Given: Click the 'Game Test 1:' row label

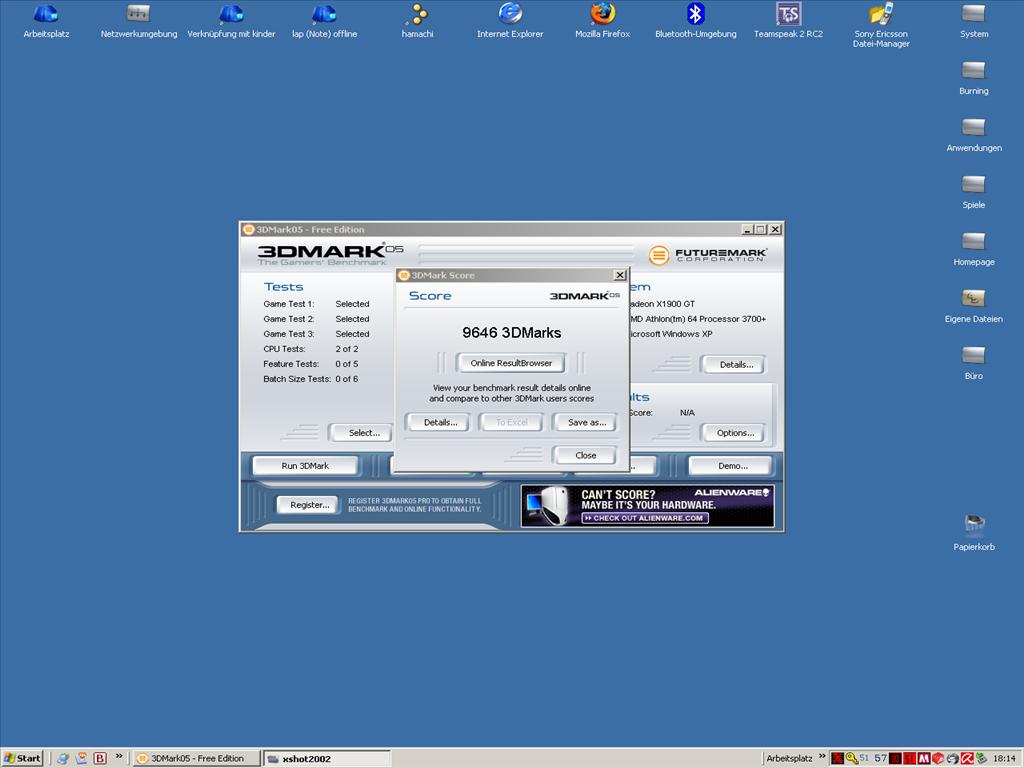Looking at the screenshot, I should tap(289, 304).
